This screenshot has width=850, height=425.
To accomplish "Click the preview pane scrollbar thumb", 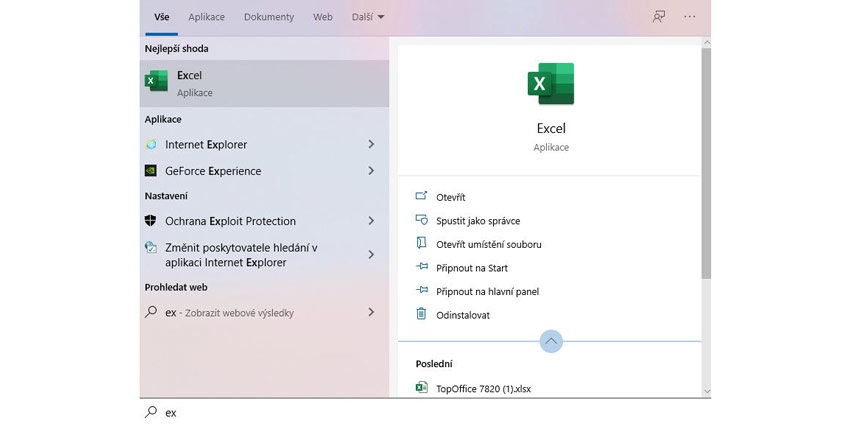I will click(x=706, y=163).
